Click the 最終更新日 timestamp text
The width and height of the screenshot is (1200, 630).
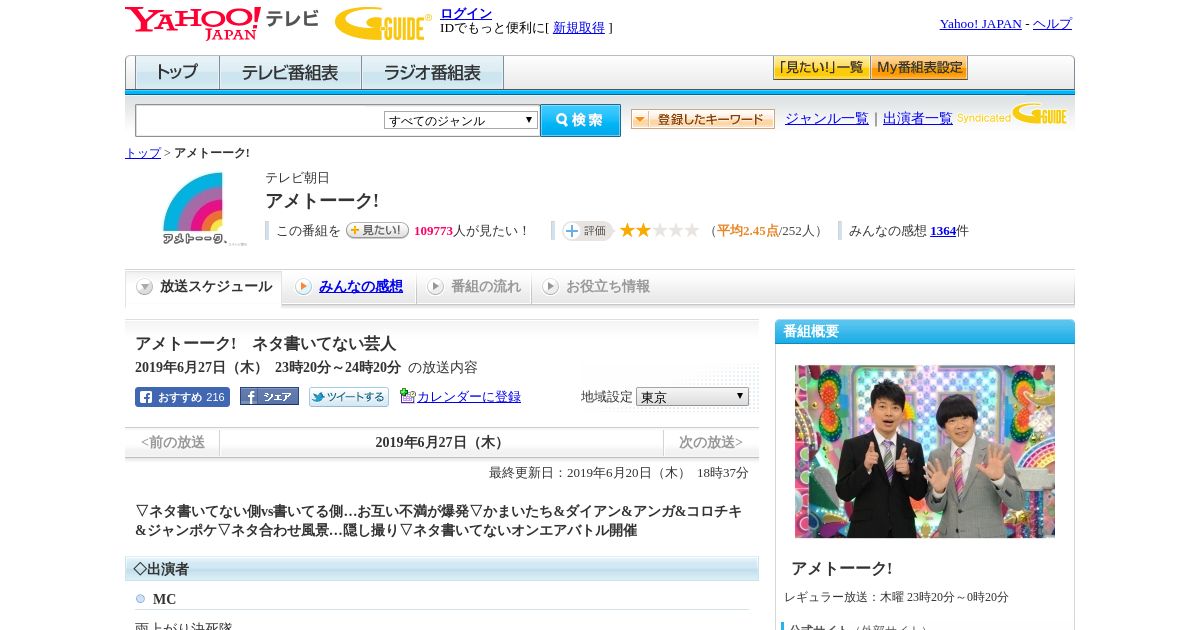tap(619, 473)
